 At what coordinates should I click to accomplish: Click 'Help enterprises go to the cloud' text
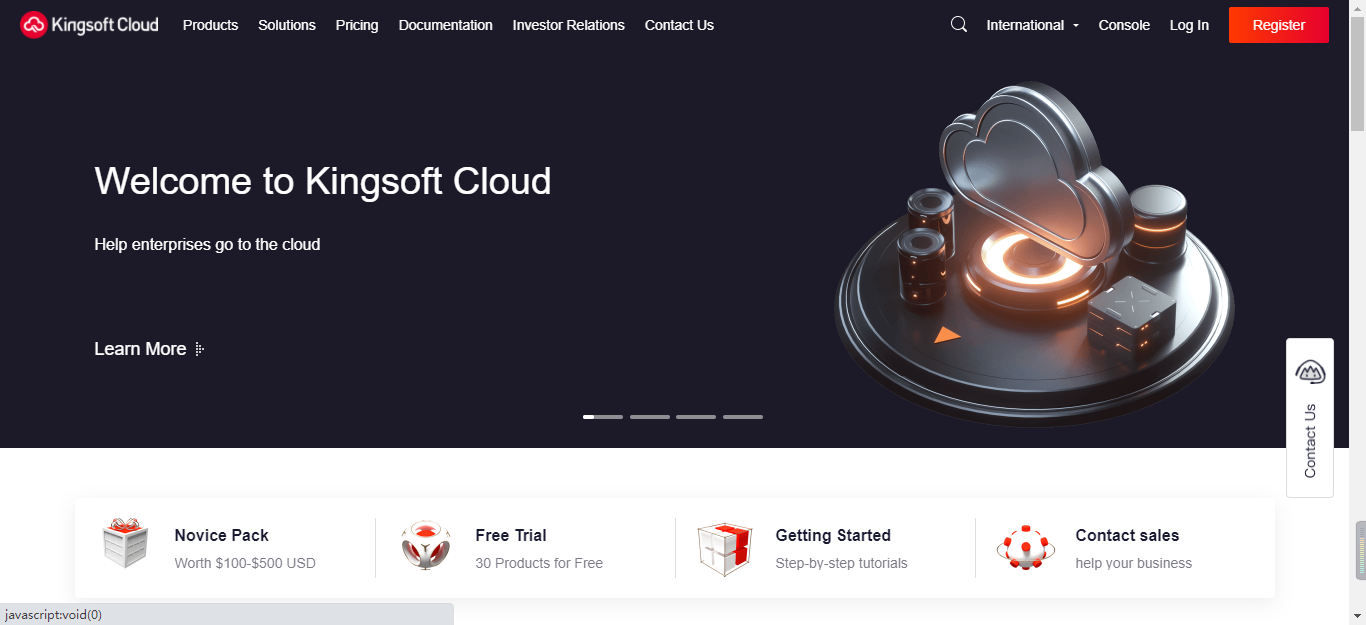click(207, 244)
